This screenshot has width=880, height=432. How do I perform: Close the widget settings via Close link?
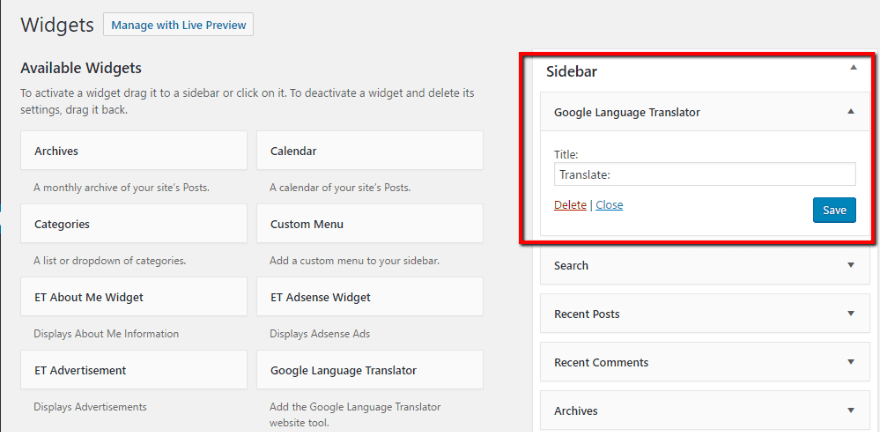pos(609,205)
